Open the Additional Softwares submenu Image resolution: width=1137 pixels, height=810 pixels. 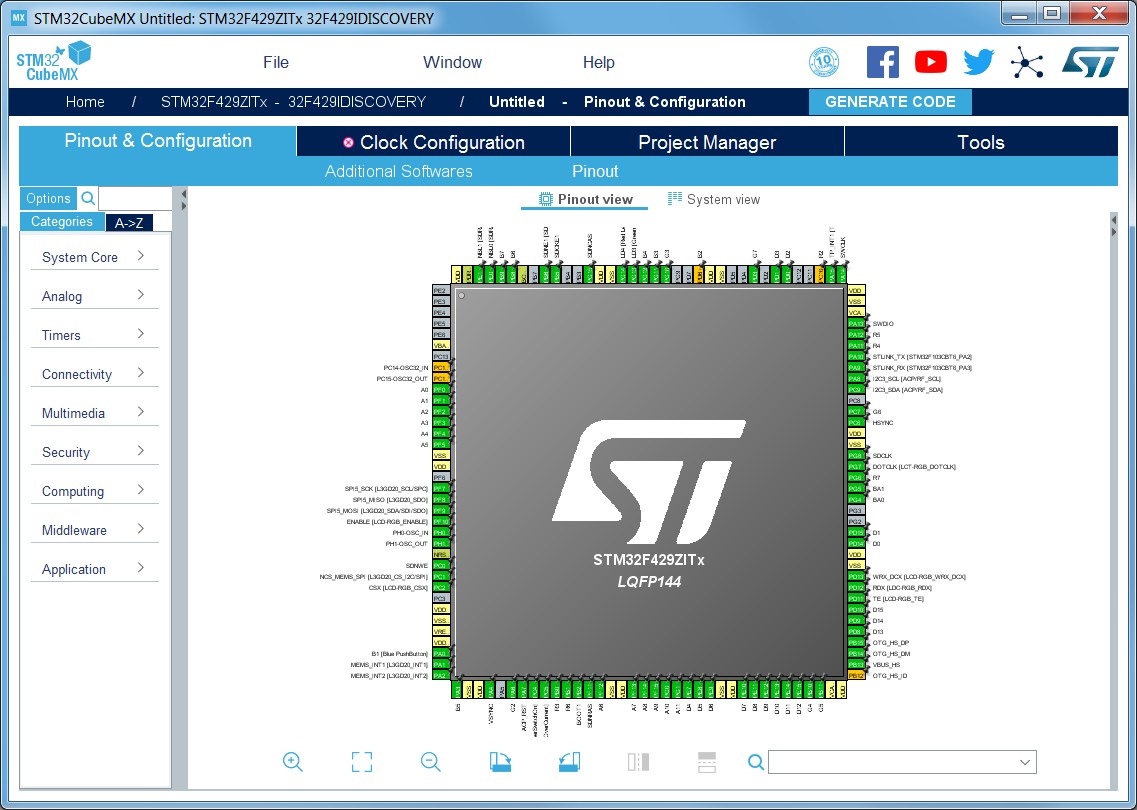tap(399, 171)
